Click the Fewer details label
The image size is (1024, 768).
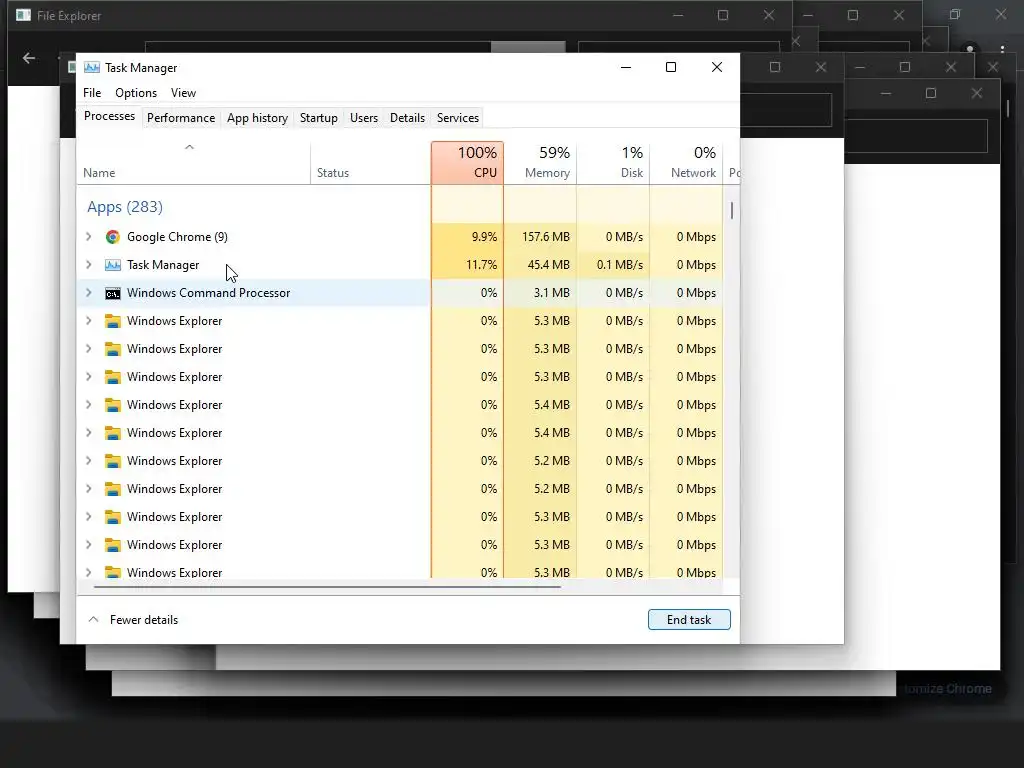(144, 620)
